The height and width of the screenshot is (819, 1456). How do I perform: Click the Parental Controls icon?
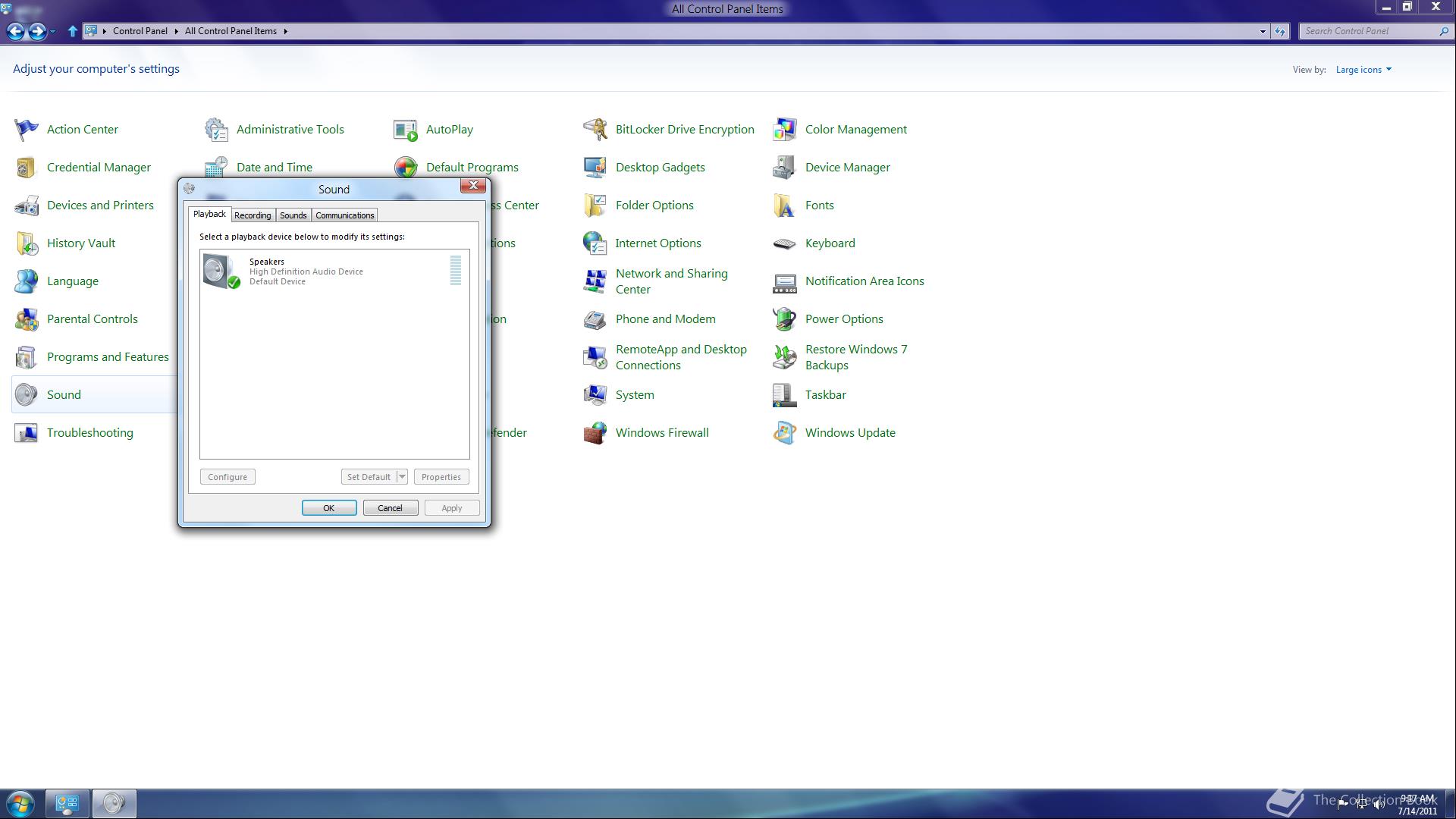click(x=27, y=319)
